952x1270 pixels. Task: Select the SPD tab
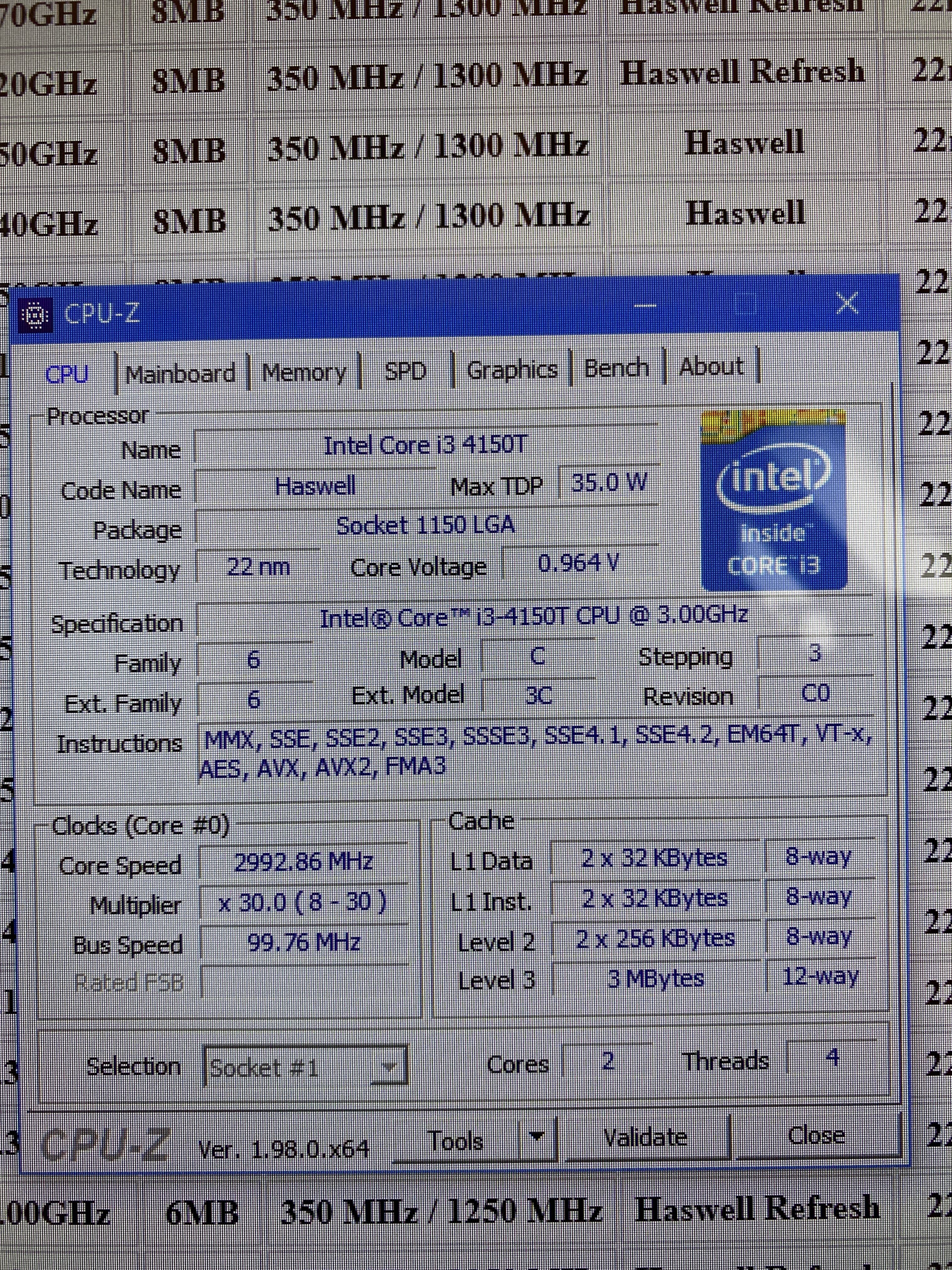(x=405, y=371)
